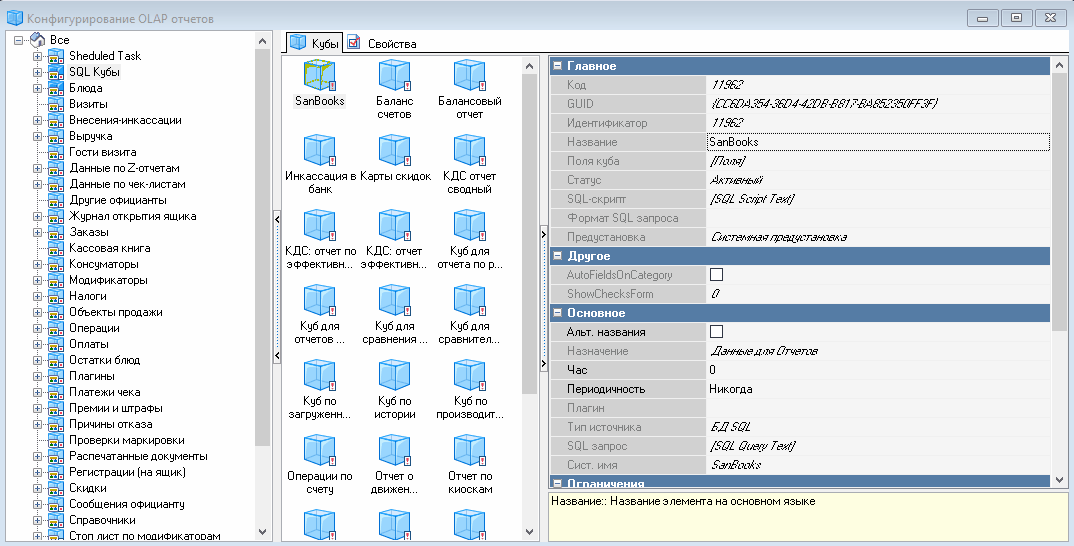Toggle the Альт. названия checkbox

coord(716,332)
